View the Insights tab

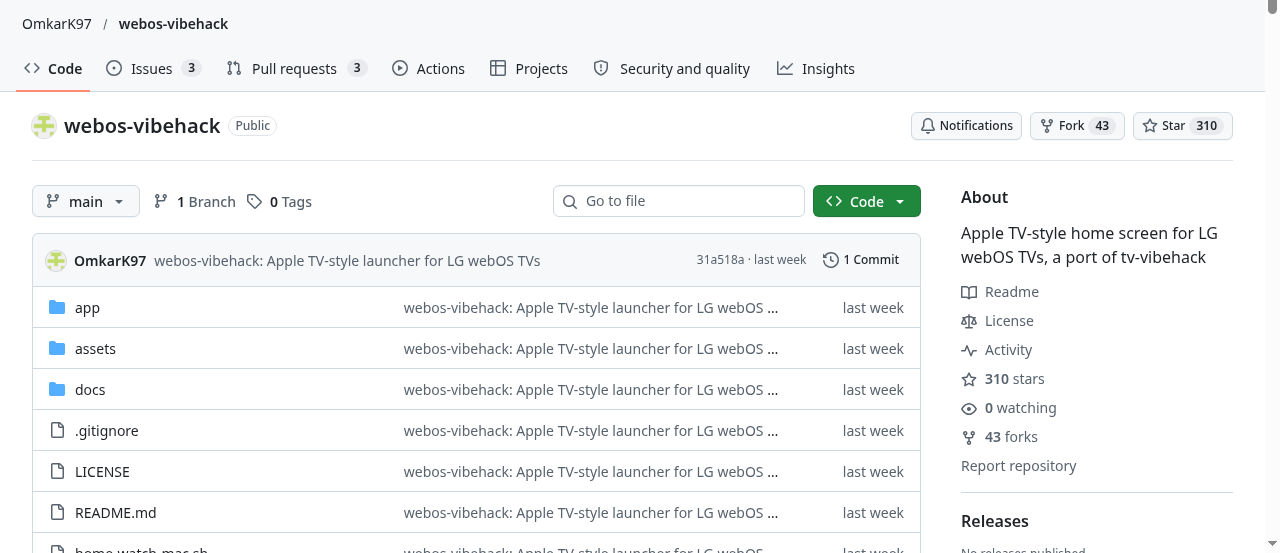[x=816, y=68]
